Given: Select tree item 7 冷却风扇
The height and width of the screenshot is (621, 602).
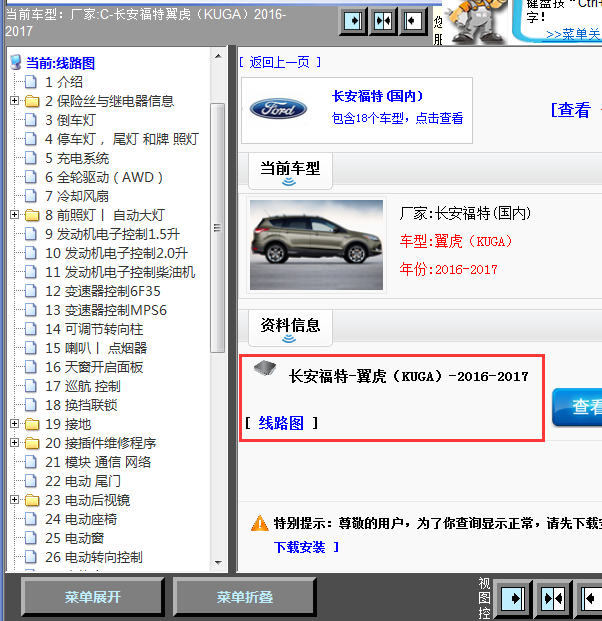Looking at the screenshot, I should (76, 196).
